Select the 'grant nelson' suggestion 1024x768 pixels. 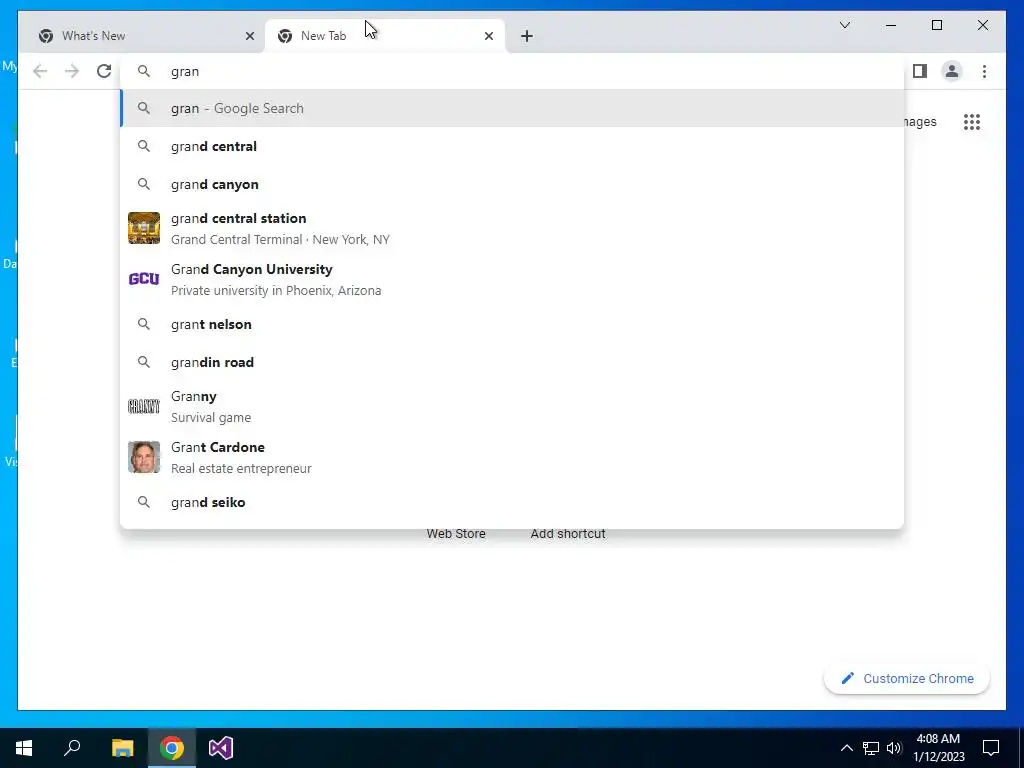coord(513,324)
